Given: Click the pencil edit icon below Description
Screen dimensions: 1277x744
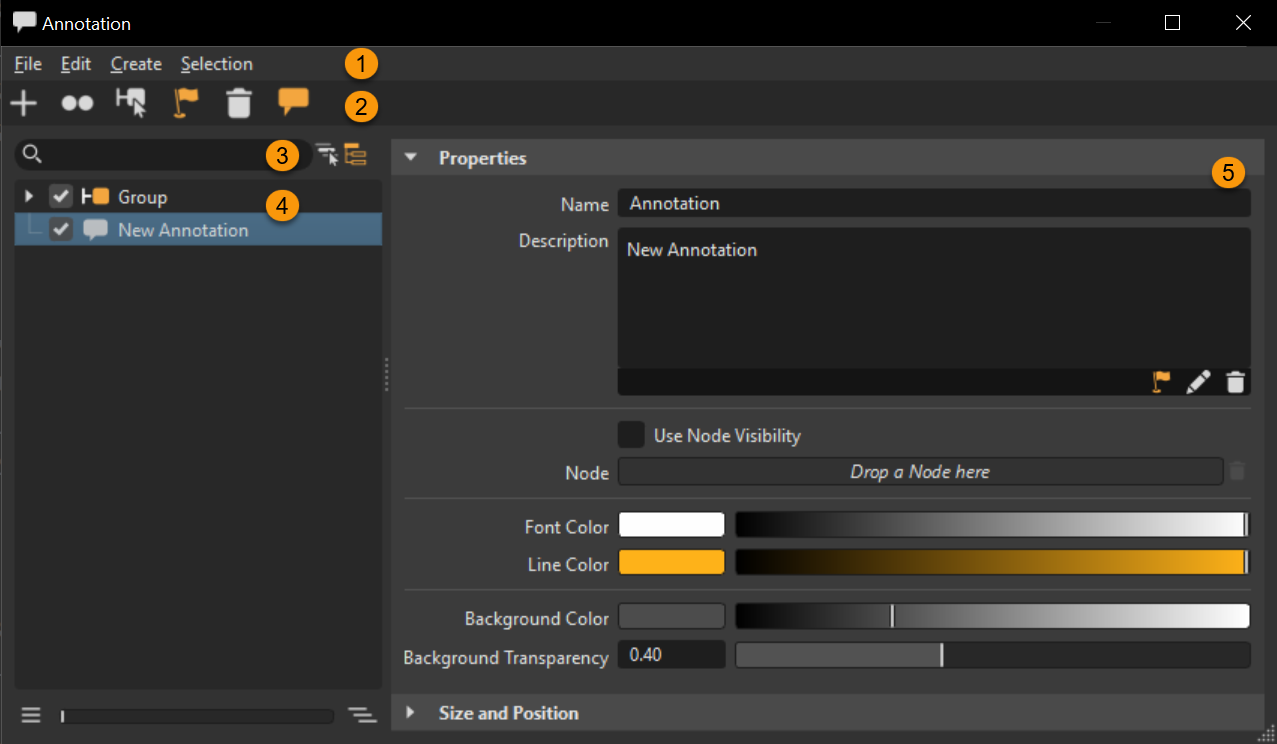Looking at the screenshot, I should tap(1198, 382).
